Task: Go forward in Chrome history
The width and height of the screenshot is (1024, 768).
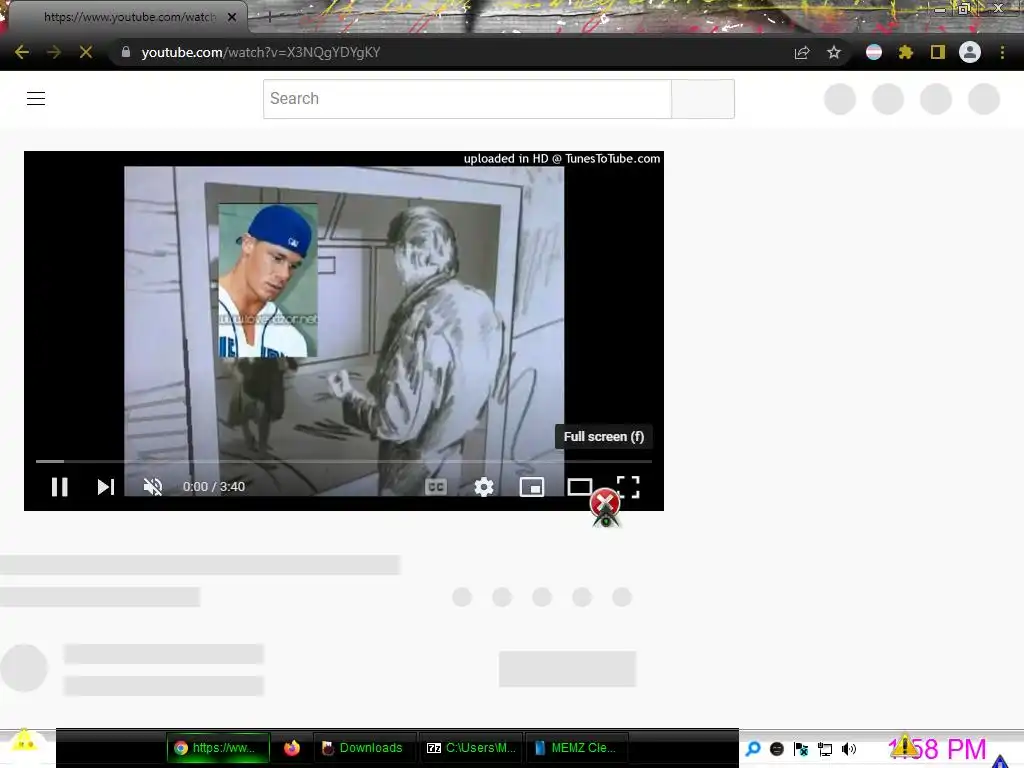Action: pos(54,52)
